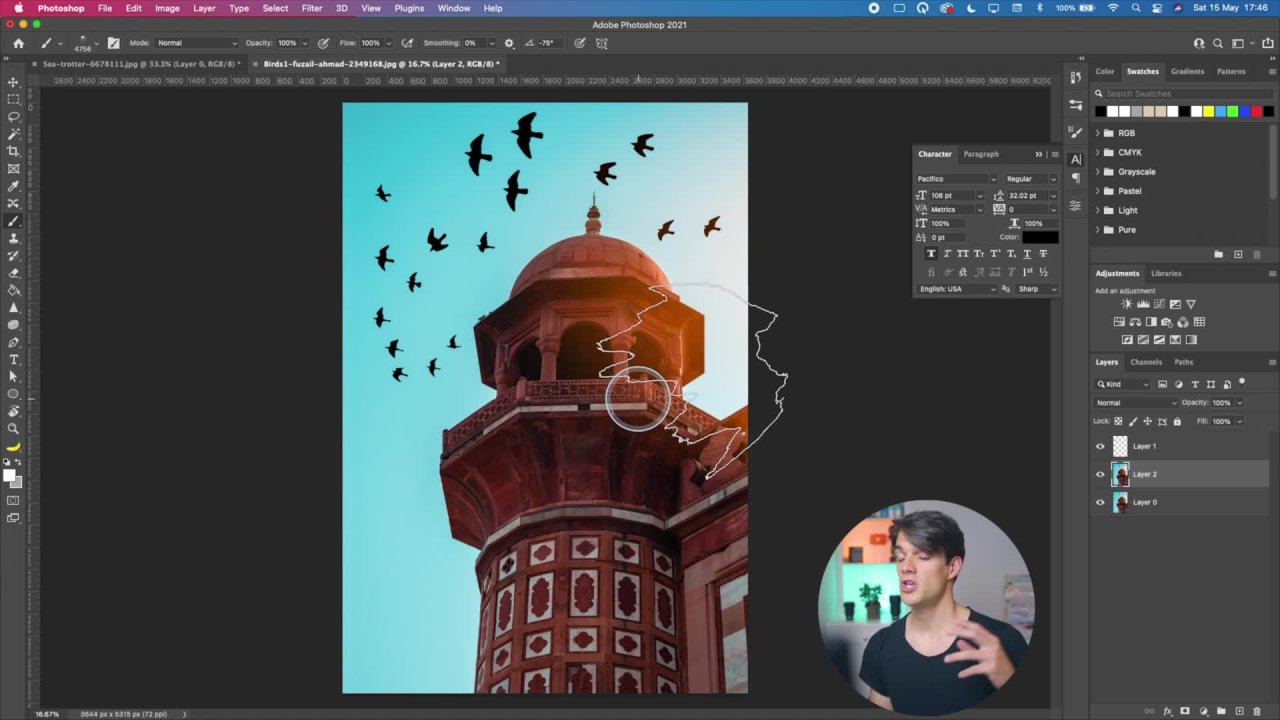Pick the Crop tool in toolbar
Viewport: 1280px width, 720px height.
click(13, 151)
